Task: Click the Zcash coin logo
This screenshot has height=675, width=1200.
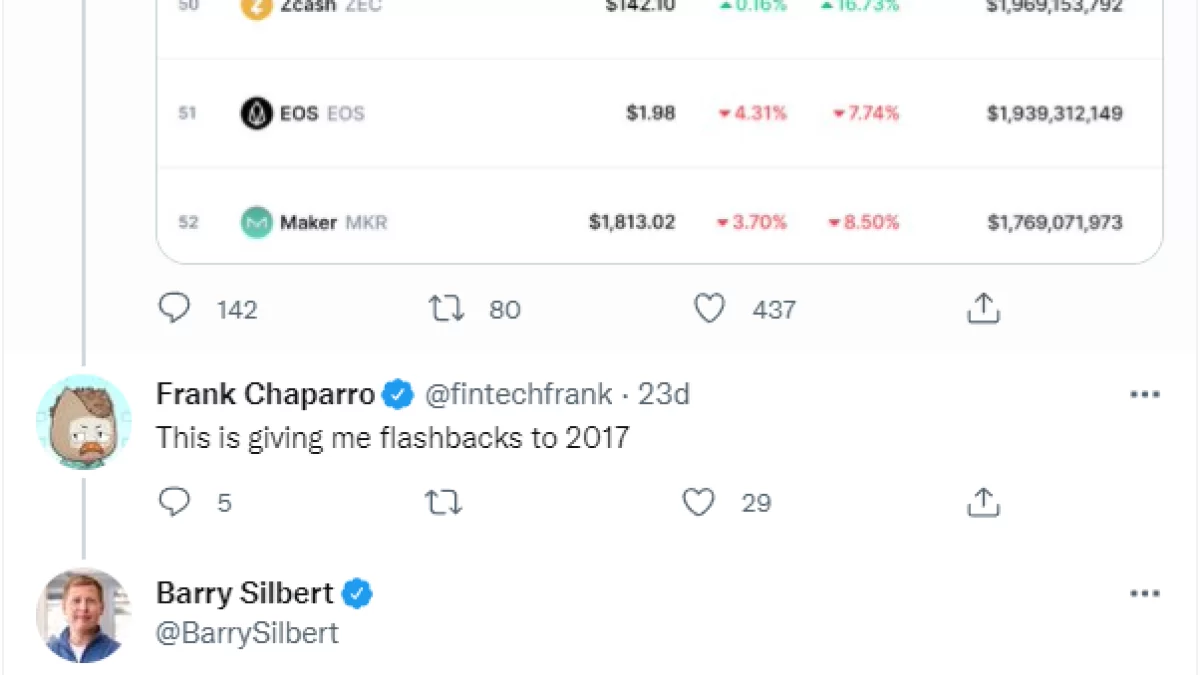Action: tap(257, 6)
